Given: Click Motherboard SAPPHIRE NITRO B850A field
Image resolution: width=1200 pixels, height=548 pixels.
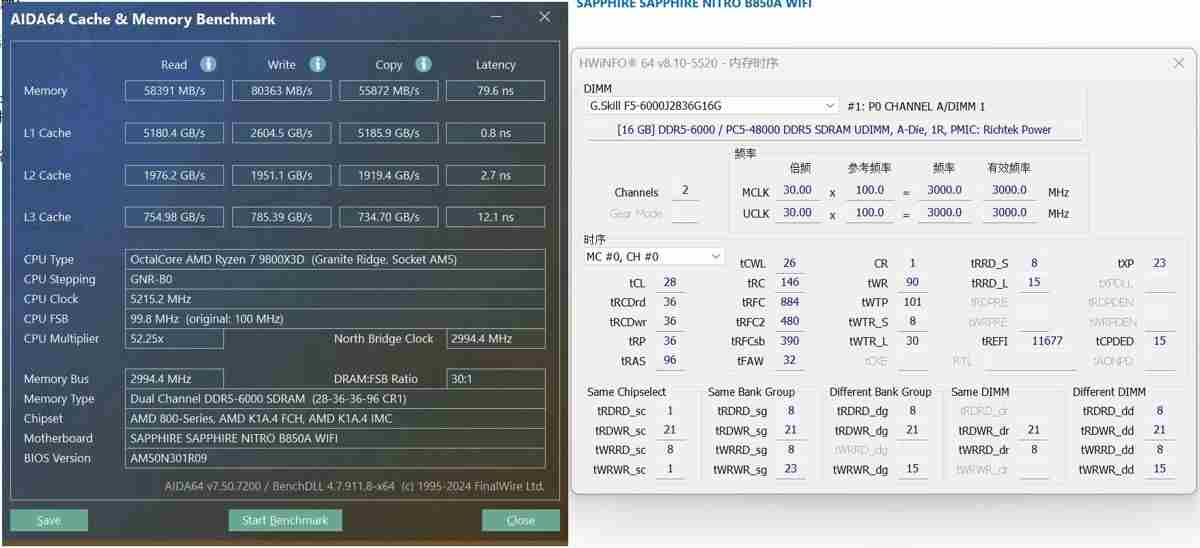Looking at the screenshot, I should pyautogui.click(x=335, y=439).
